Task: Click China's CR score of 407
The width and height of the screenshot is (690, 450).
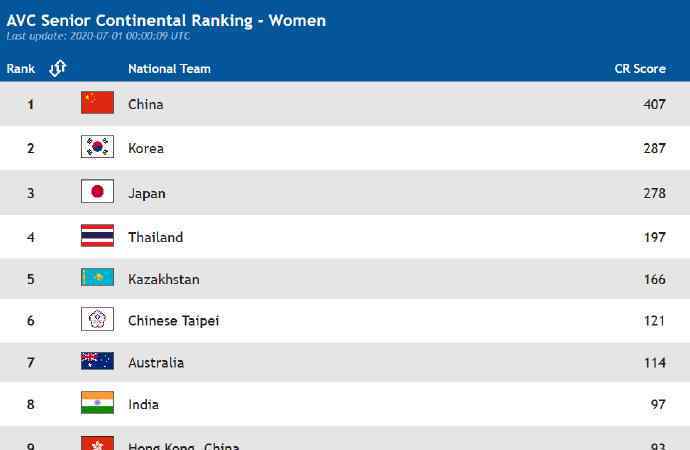Action: coord(654,104)
